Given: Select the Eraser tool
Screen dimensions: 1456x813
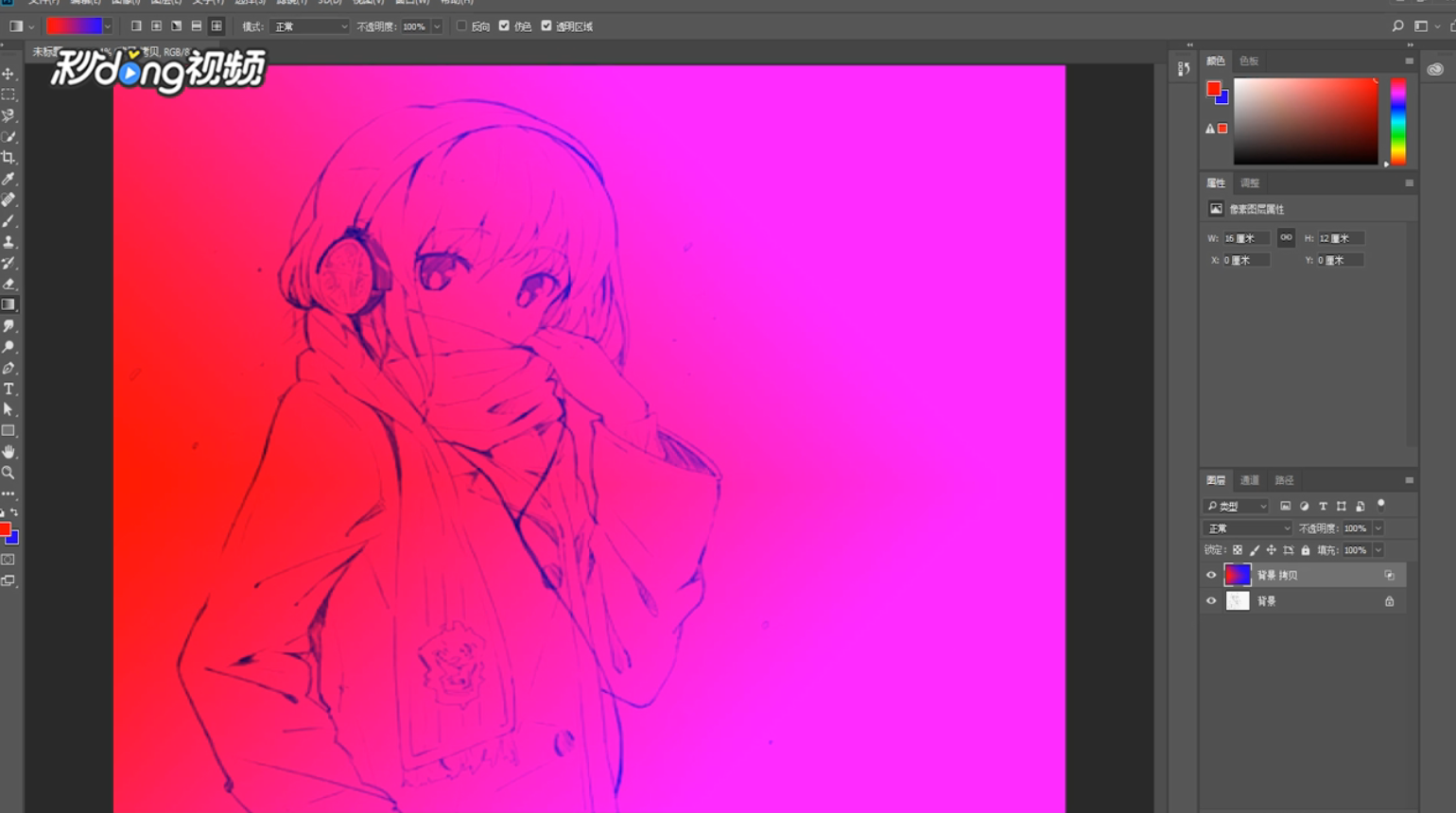Looking at the screenshot, I should 9,284.
